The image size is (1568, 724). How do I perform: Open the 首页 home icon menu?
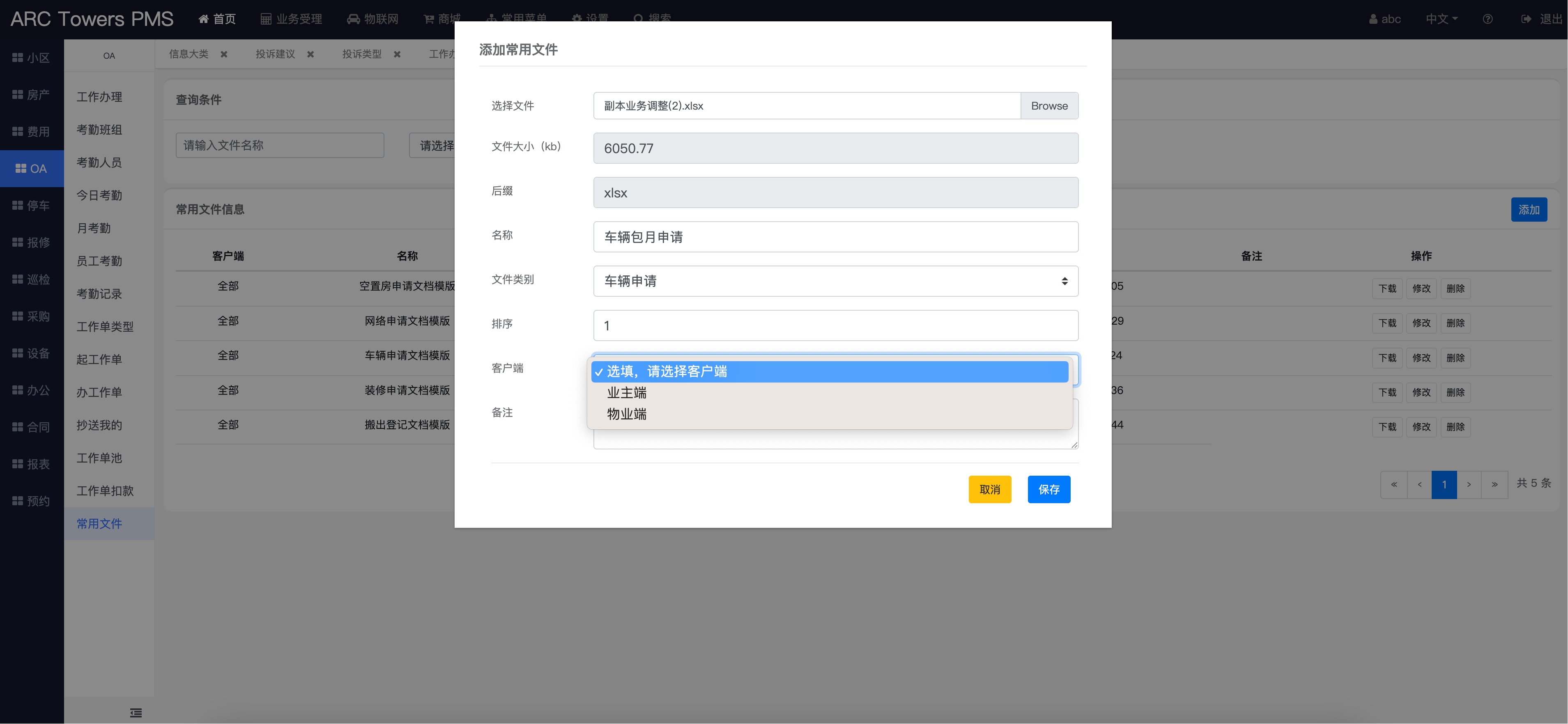click(204, 19)
